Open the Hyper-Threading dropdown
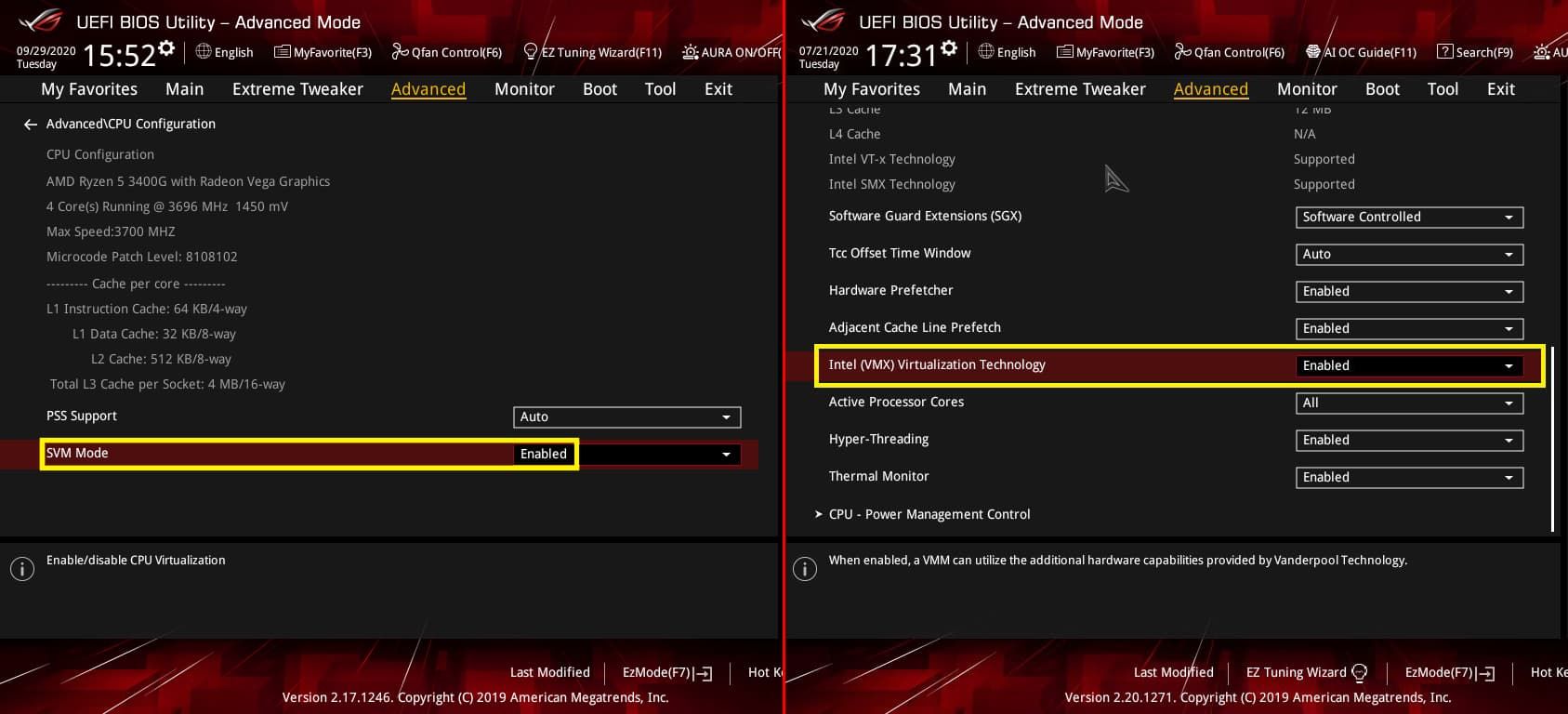 pos(1409,440)
